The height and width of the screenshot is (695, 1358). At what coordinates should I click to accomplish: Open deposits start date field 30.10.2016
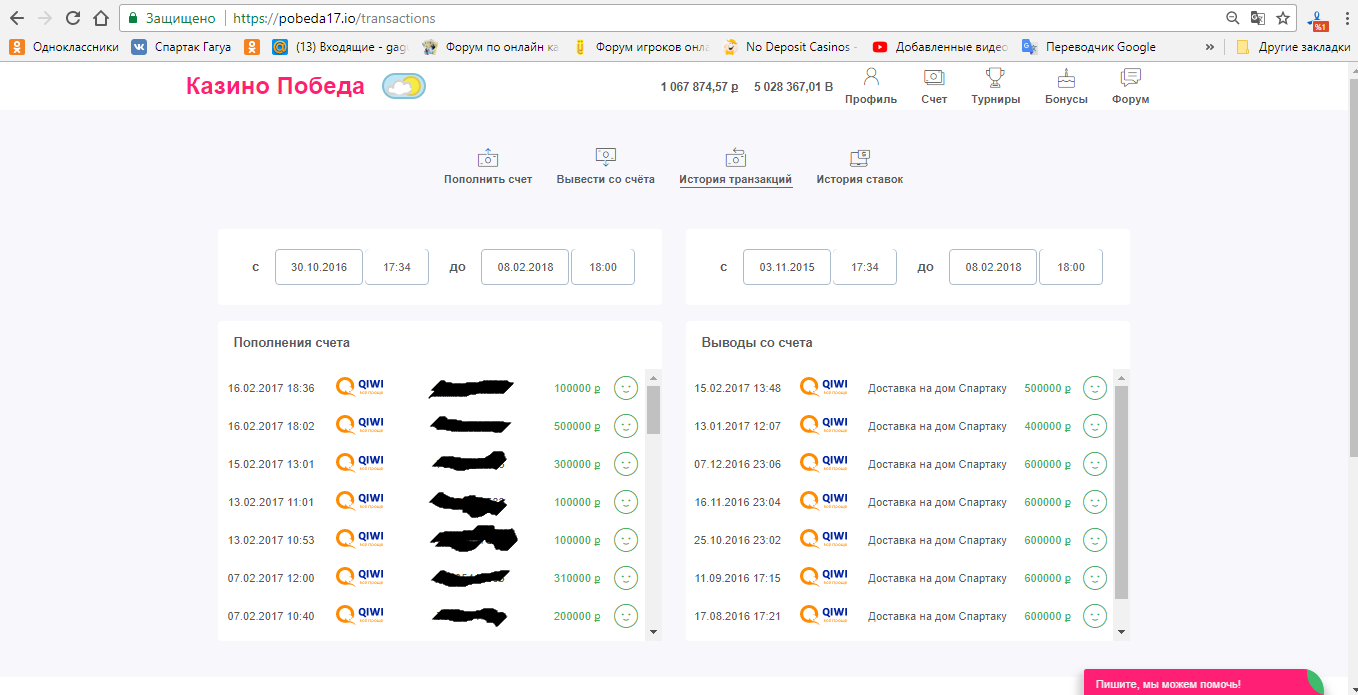tap(318, 267)
